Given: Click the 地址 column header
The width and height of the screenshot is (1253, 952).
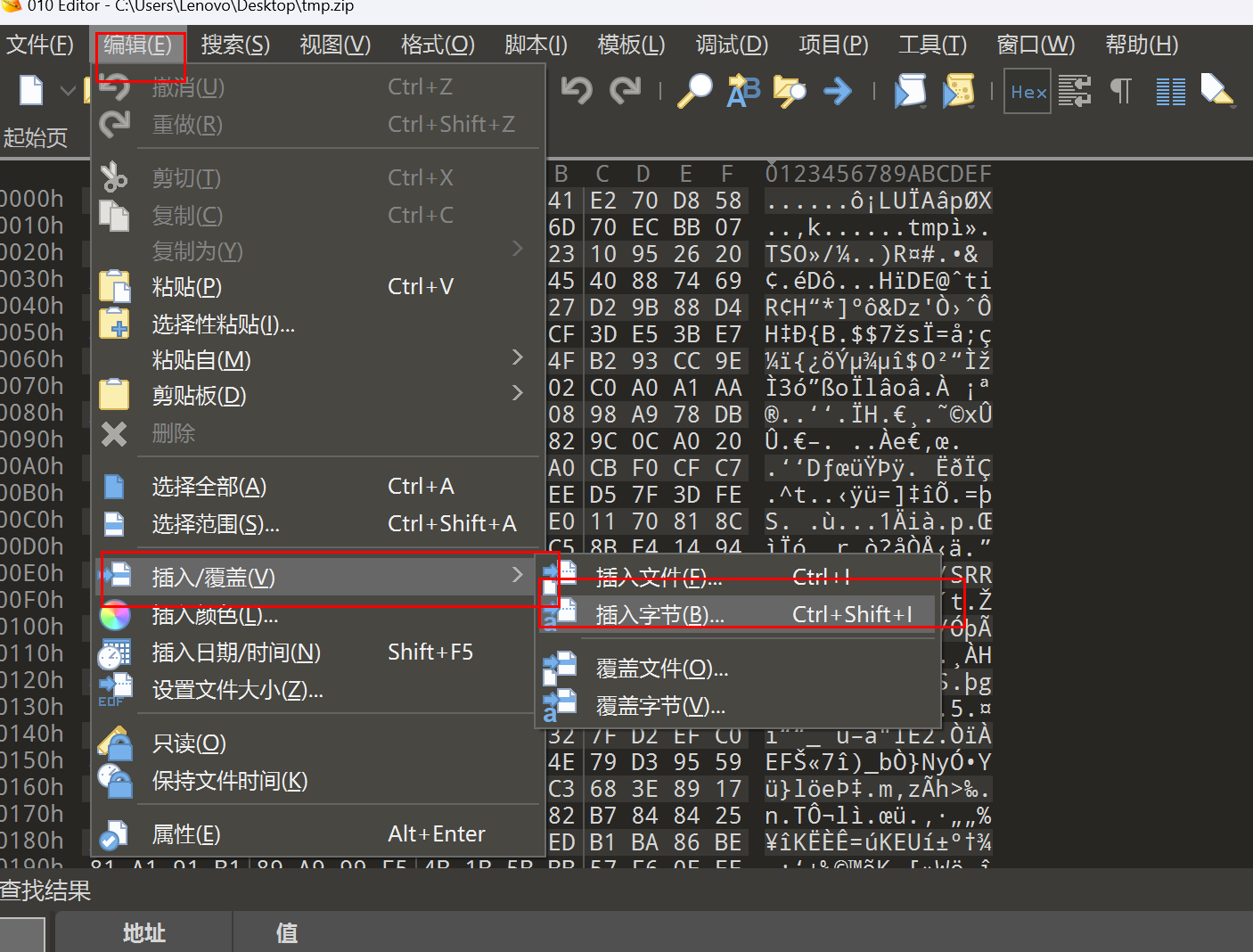Looking at the screenshot, I should pyautogui.click(x=144, y=932).
